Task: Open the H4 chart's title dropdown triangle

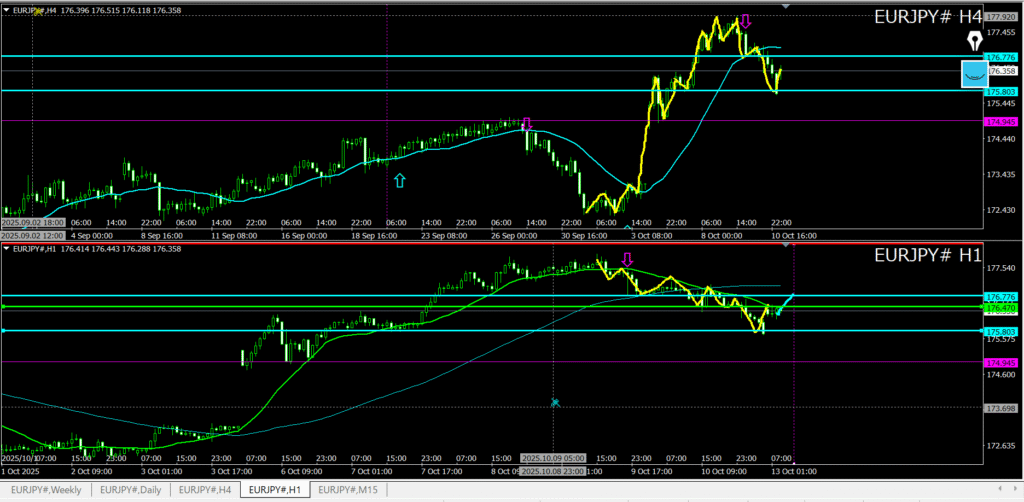Action: (6, 9)
